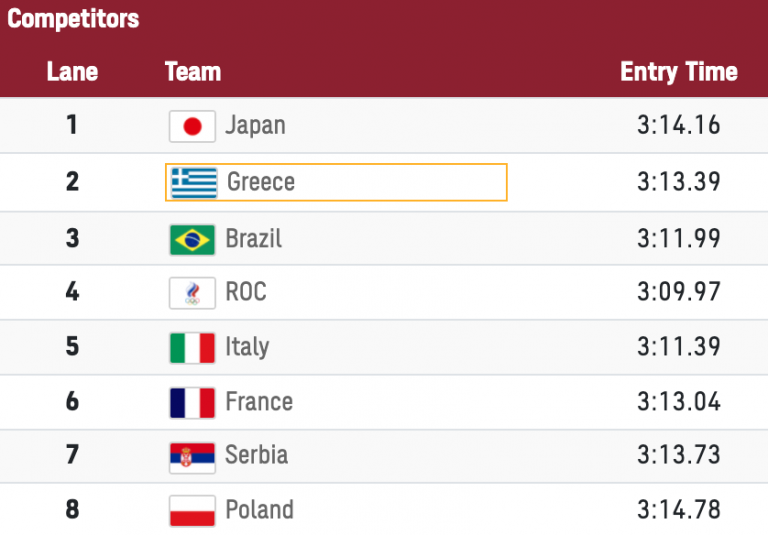Click the ROC emblem icon
This screenshot has width=768, height=535.
tap(193, 293)
